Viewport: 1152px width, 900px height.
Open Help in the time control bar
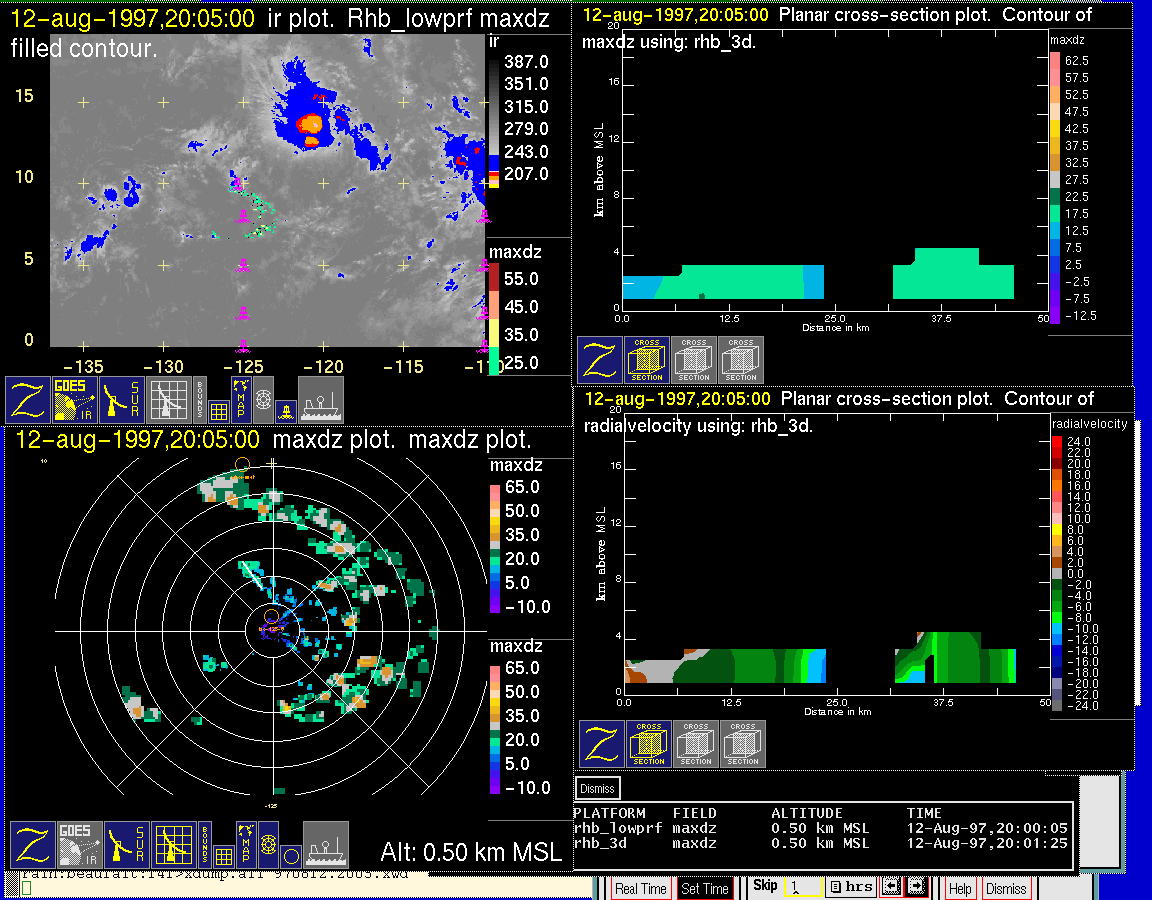(x=960, y=888)
